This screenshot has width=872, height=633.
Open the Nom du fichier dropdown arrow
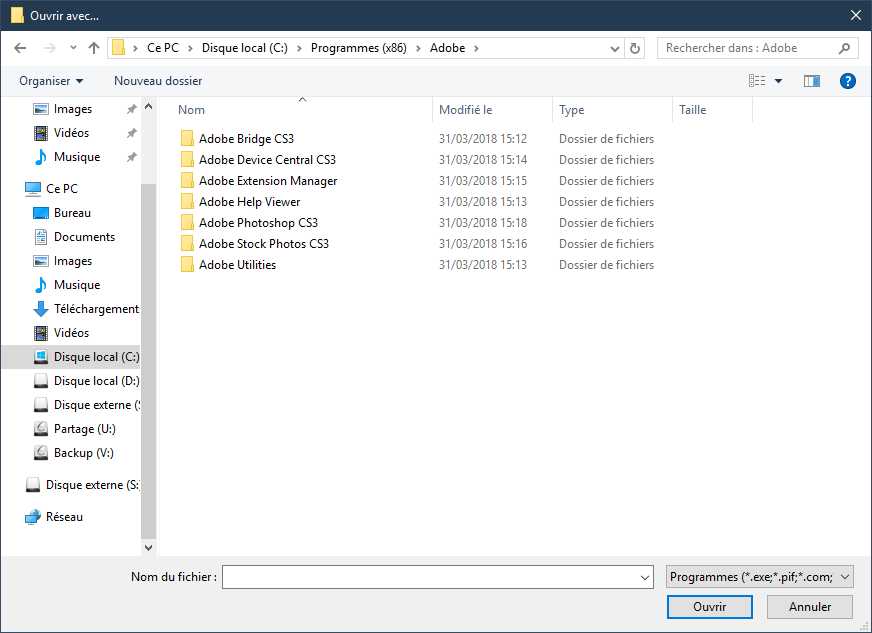pyautogui.click(x=645, y=577)
